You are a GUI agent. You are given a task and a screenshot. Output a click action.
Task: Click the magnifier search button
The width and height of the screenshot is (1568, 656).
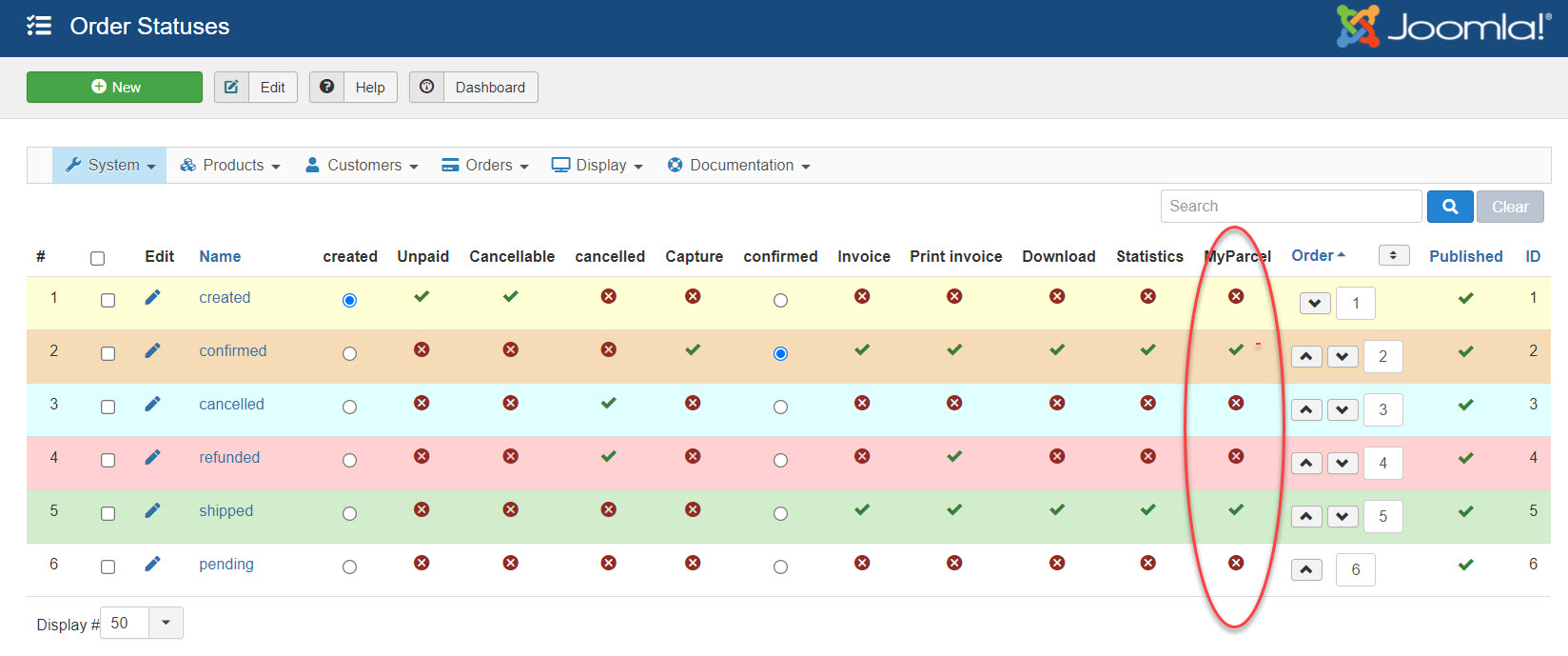pos(1450,207)
